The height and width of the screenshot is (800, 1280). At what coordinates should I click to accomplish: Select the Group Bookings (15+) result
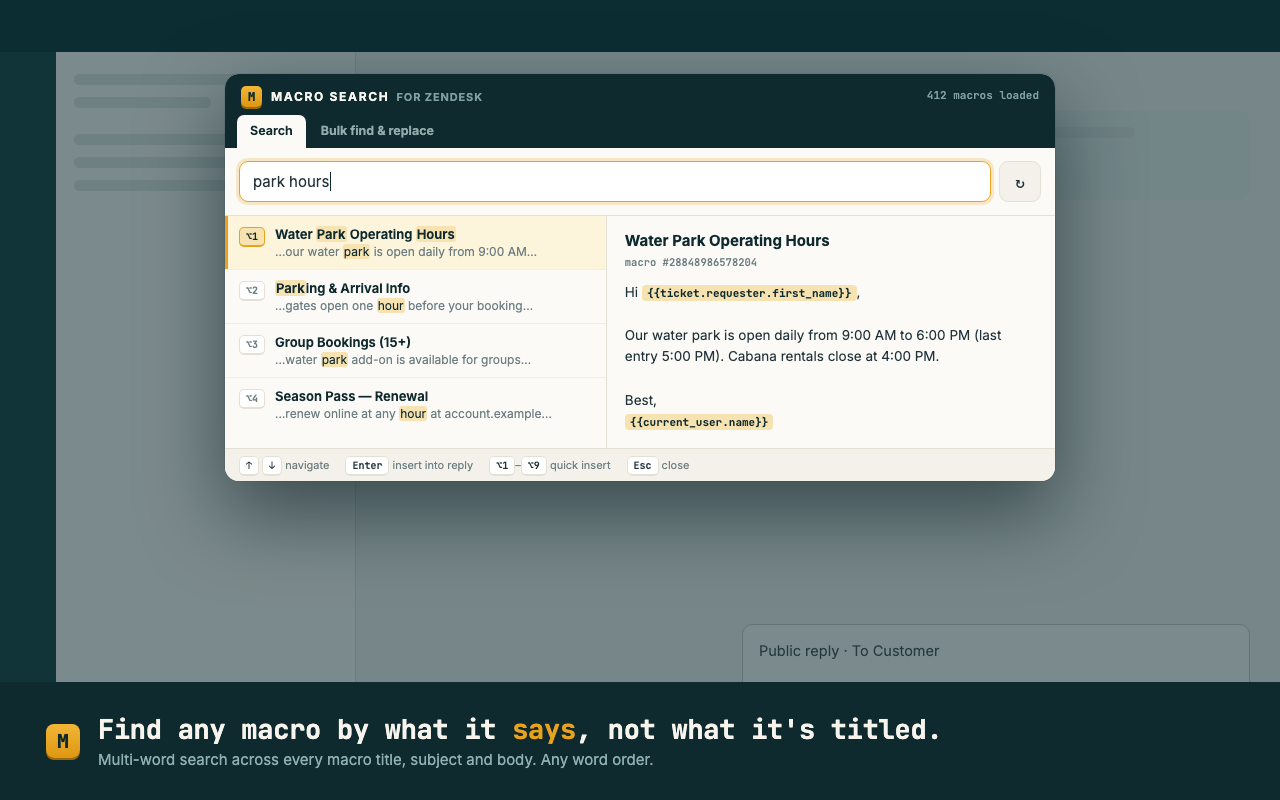click(416, 351)
